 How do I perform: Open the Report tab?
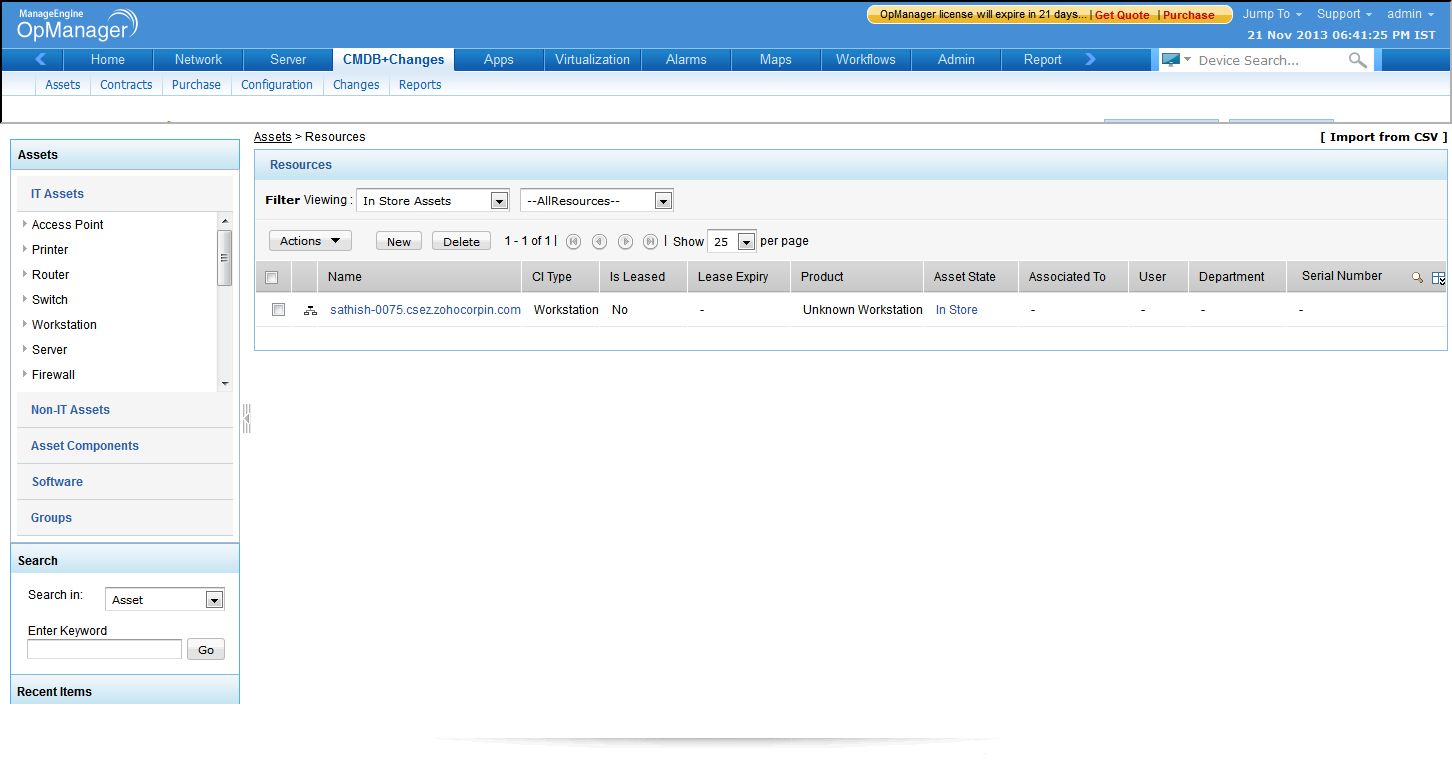pos(1042,59)
